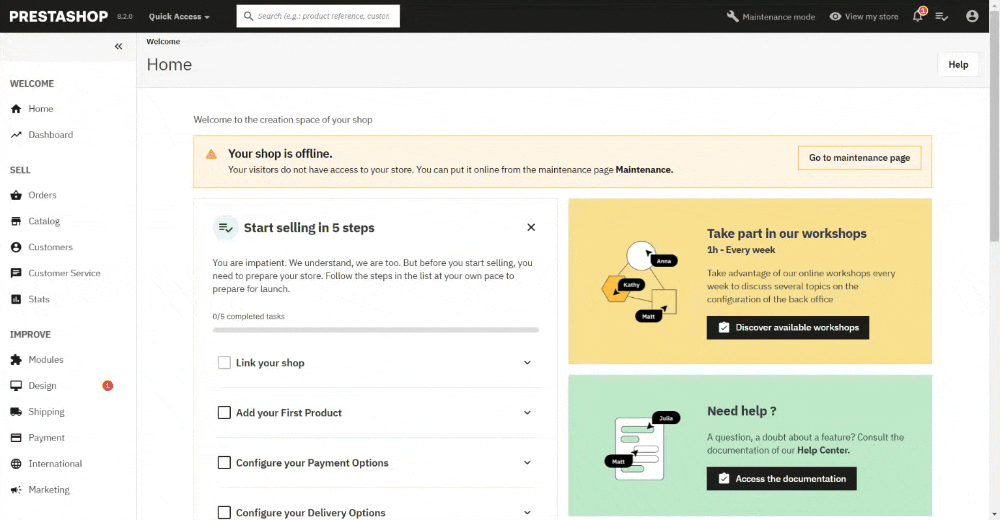1000x520 pixels.
Task: Open the user profile avatar icon
Action: coord(972,16)
